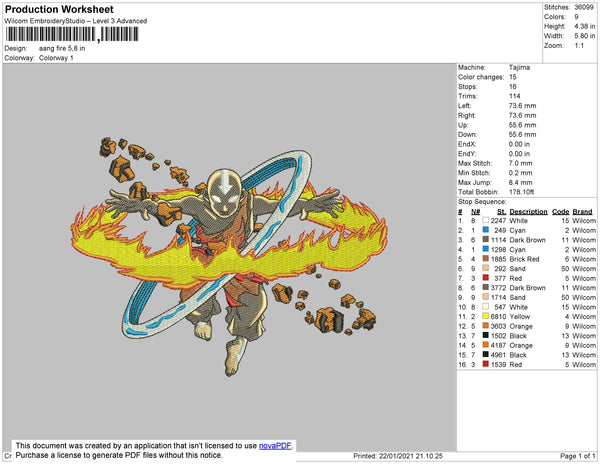The width and height of the screenshot is (600, 464).
Task: Select the Printed date 22/01/2021 21.10.25
Action: tap(411, 456)
